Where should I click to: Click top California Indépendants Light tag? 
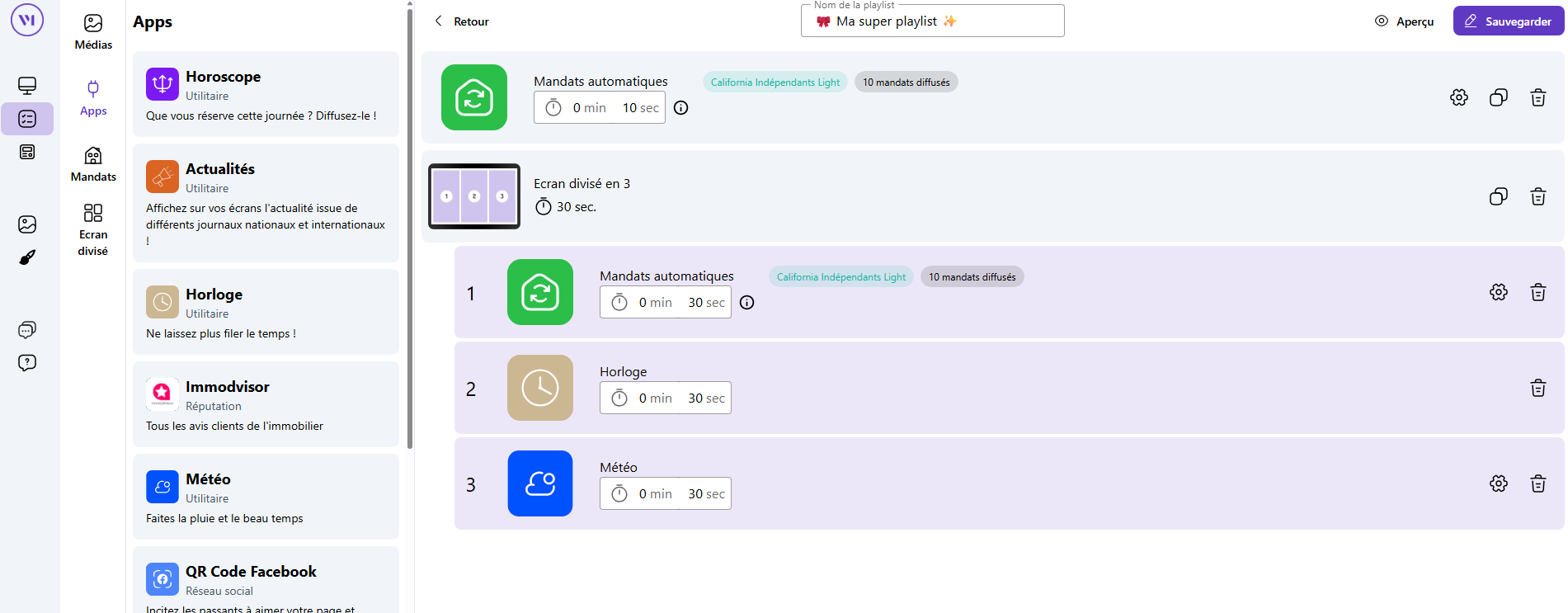[775, 83]
